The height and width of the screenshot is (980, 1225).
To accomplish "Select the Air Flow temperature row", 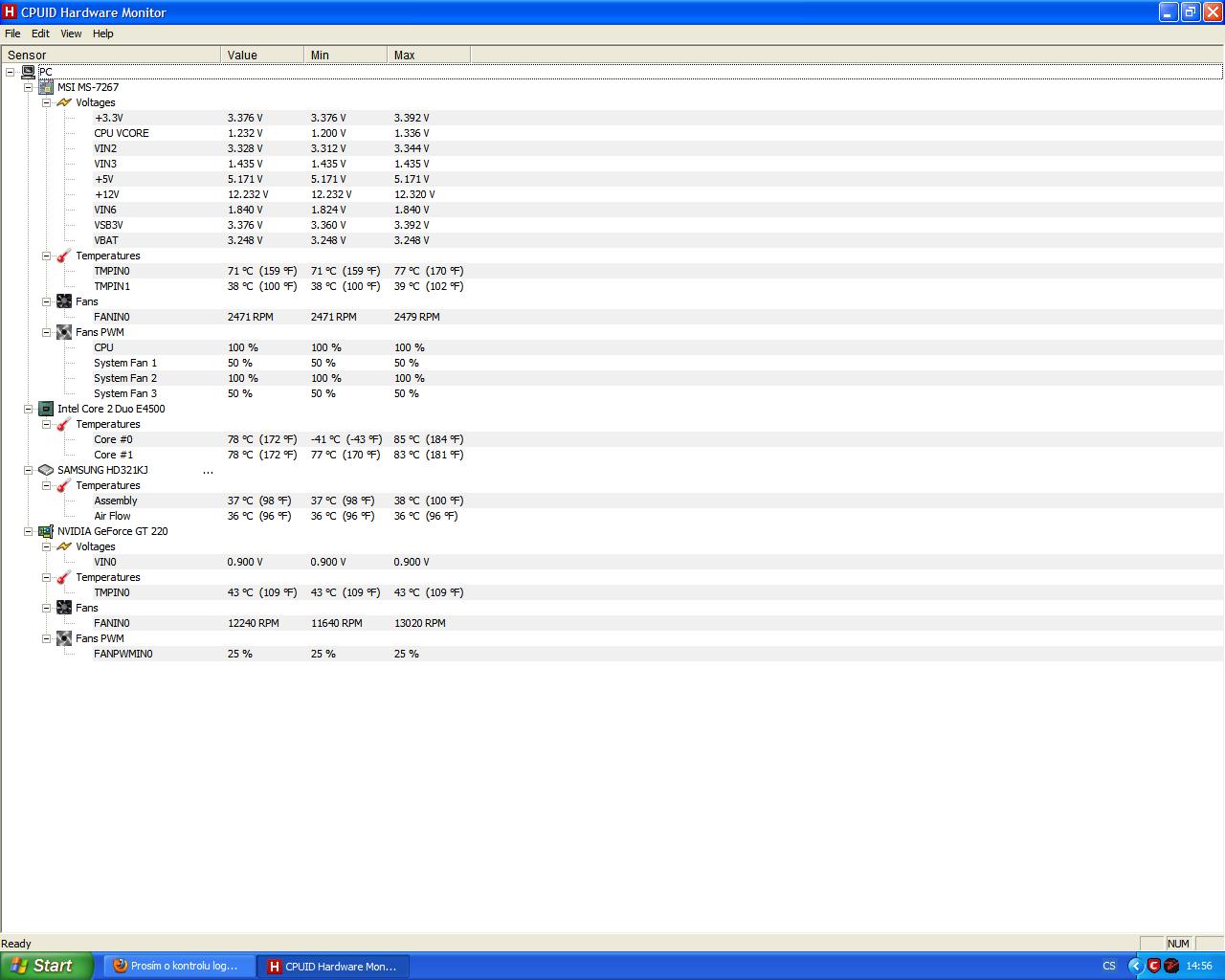I will [612, 516].
